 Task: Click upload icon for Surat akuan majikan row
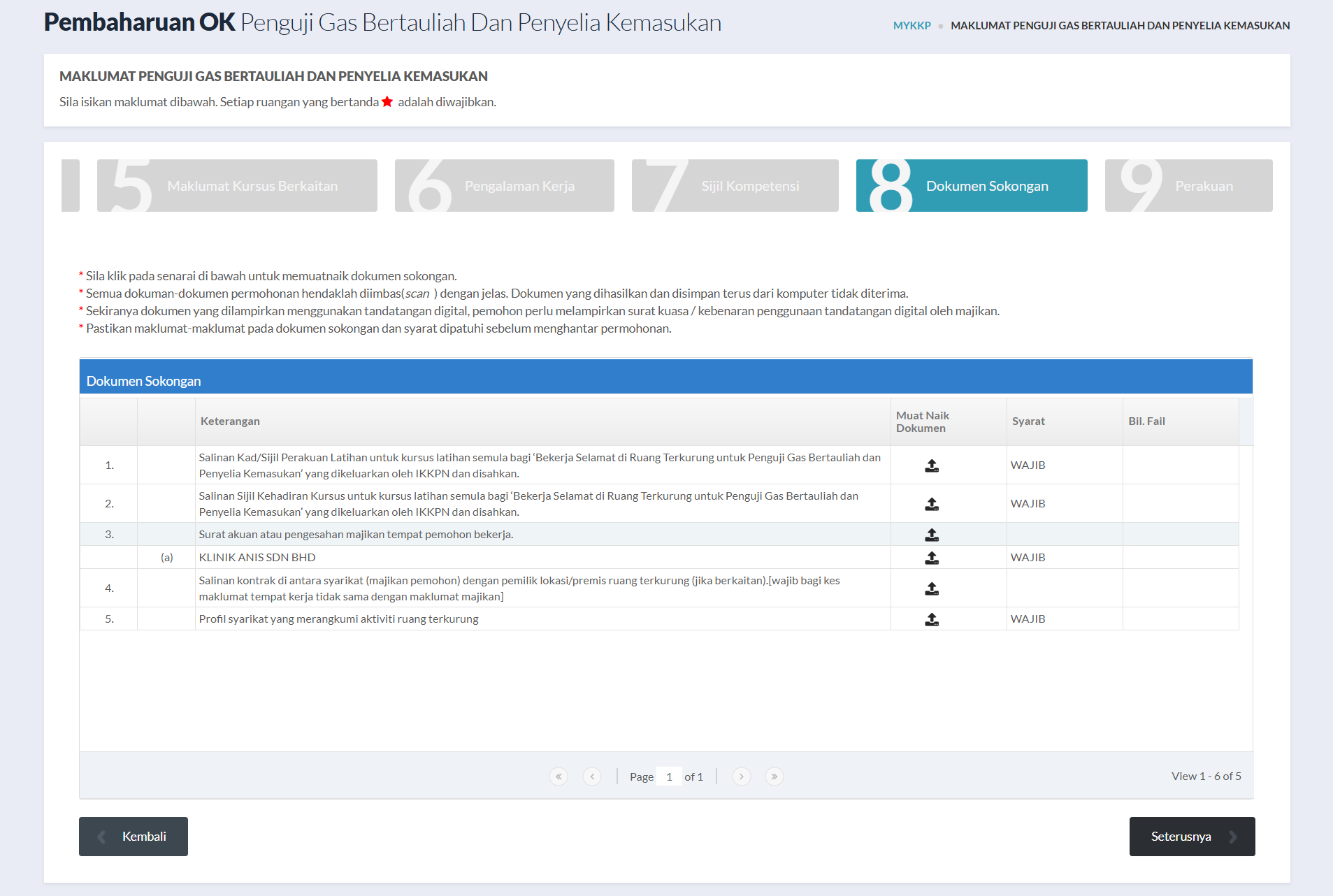click(x=931, y=535)
